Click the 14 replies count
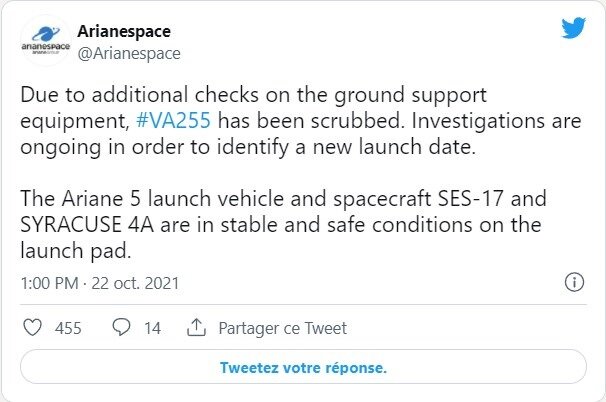This screenshot has height=402, width=606. click(153, 328)
